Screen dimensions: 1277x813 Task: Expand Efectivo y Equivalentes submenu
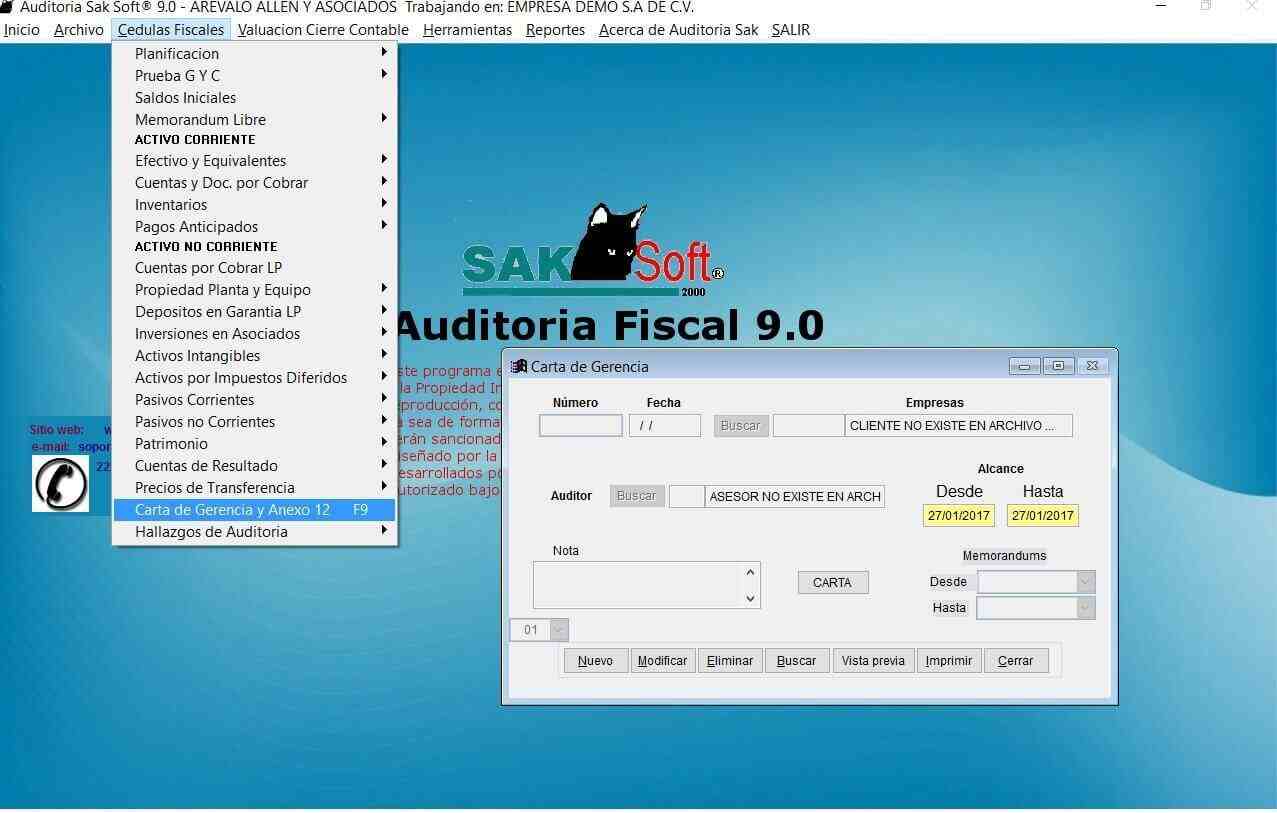[255, 161]
